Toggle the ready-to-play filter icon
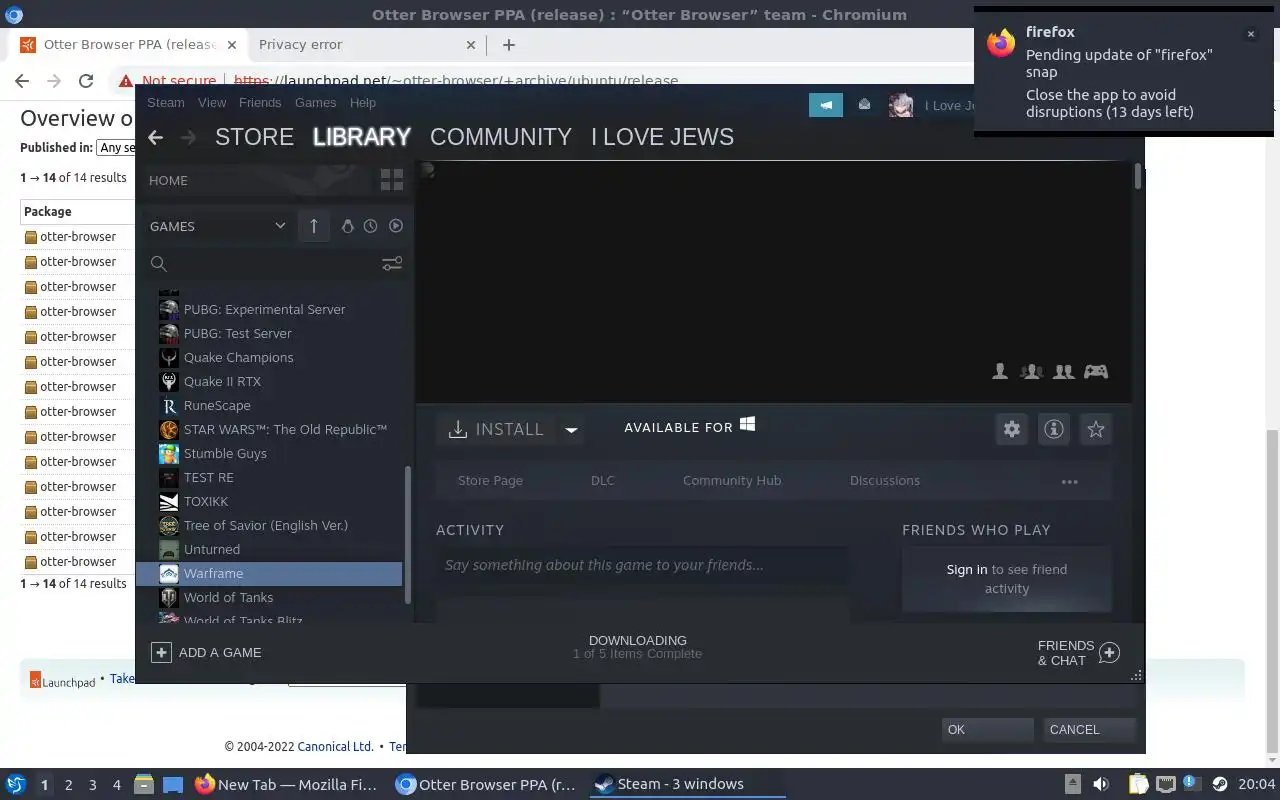 pos(396,226)
